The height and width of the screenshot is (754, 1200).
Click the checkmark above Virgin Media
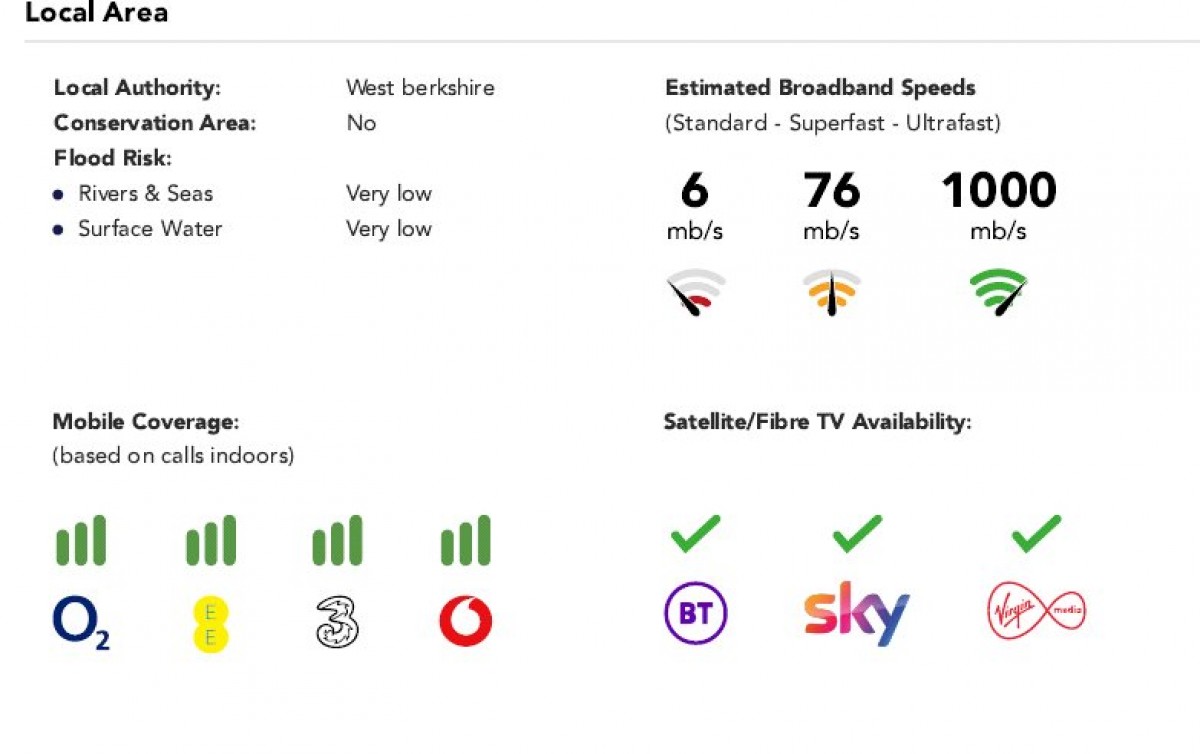(x=1036, y=533)
